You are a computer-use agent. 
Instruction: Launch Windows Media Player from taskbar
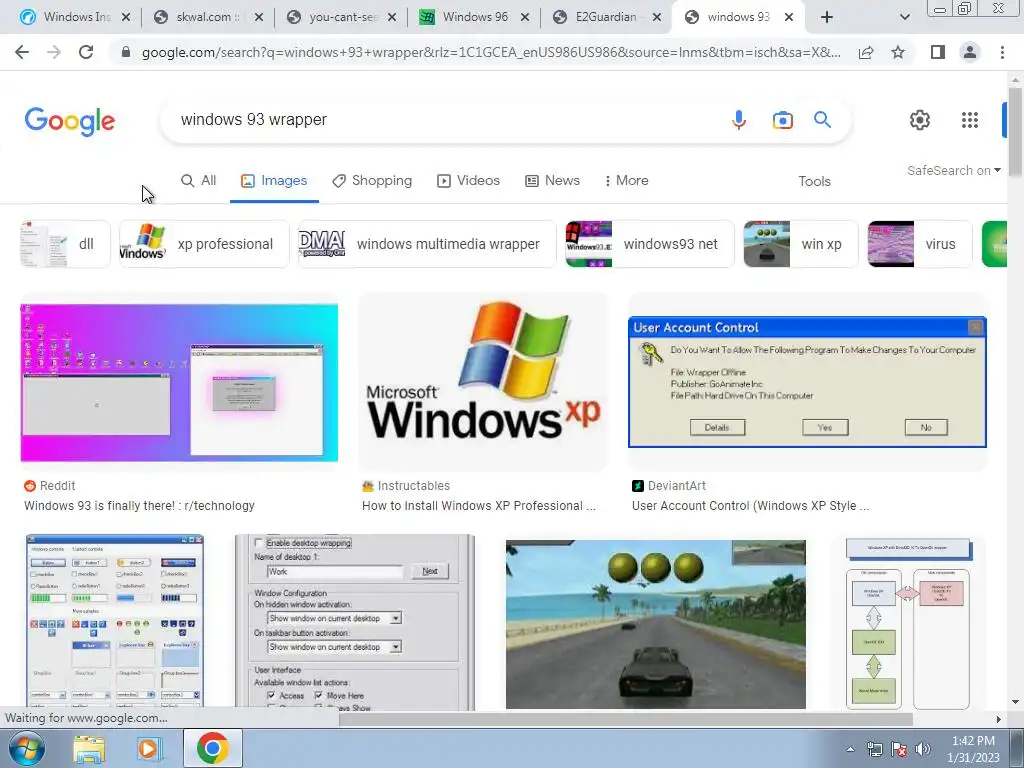pos(148,749)
